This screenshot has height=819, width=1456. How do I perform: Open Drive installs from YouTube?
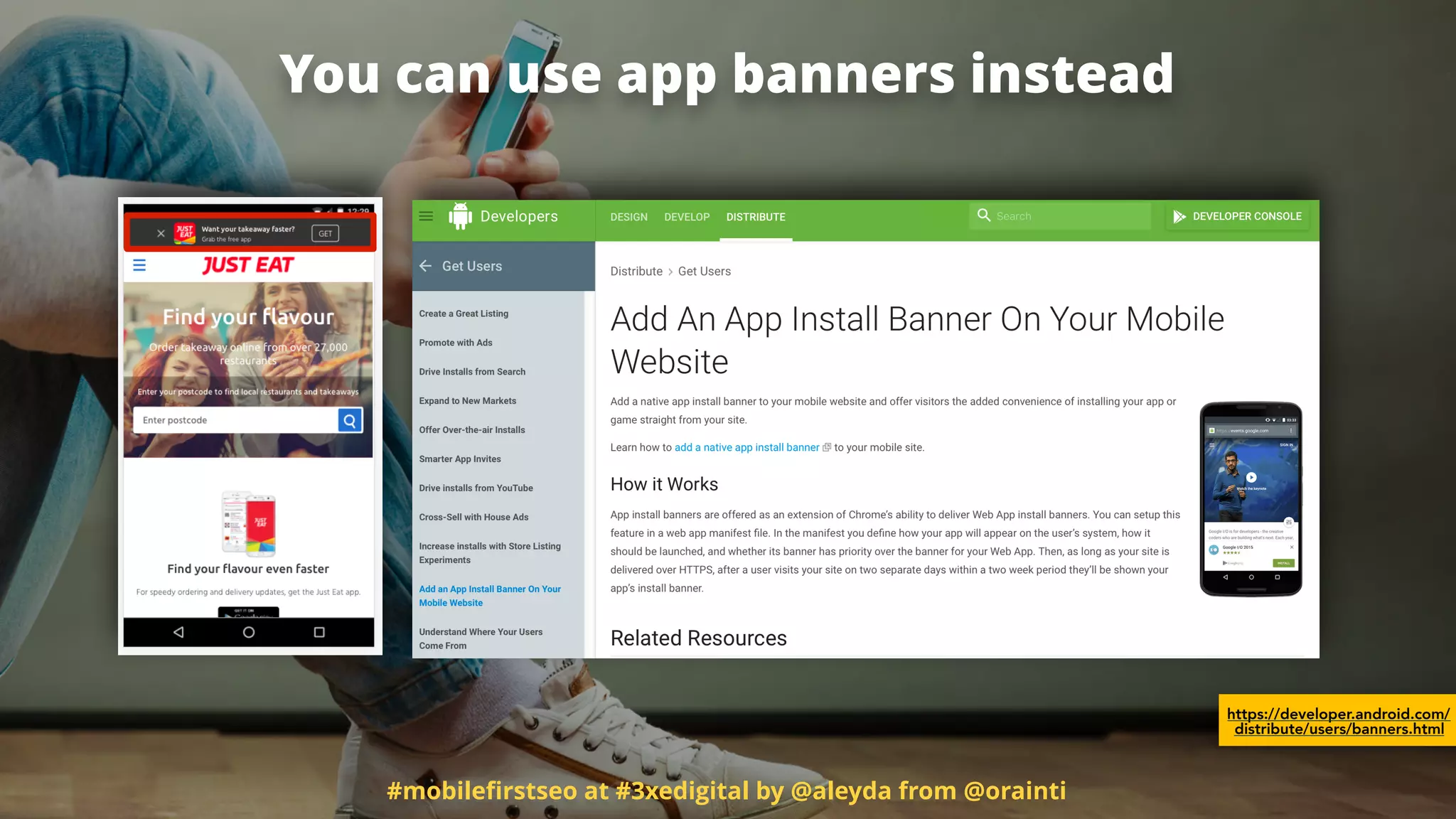coord(476,488)
